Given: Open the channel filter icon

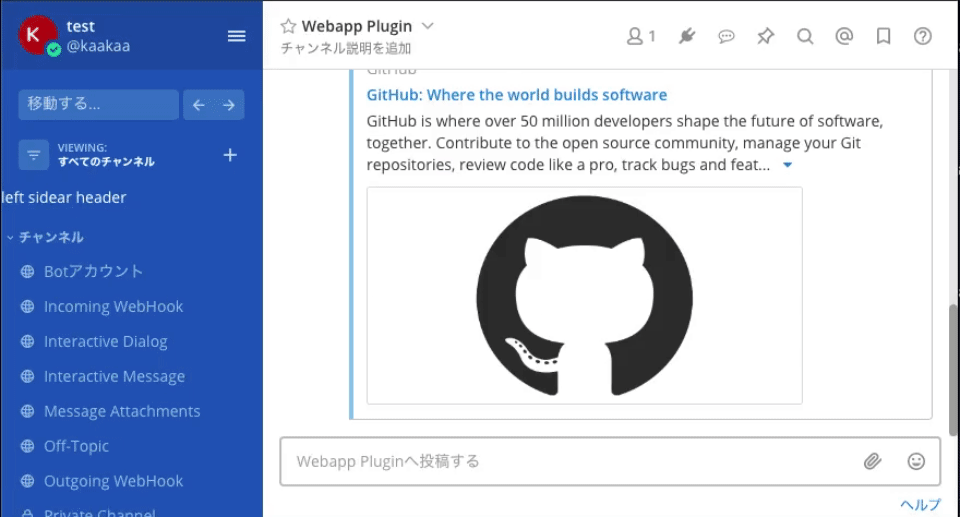Looking at the screenshot, I should point(34,155).
